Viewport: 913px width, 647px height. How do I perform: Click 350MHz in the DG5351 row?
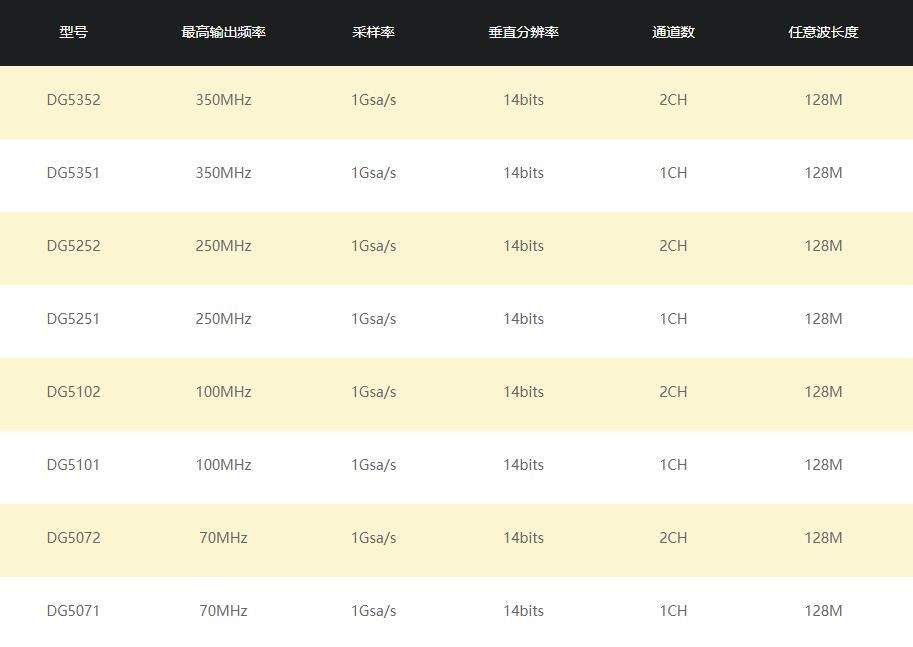click(224, 173)
